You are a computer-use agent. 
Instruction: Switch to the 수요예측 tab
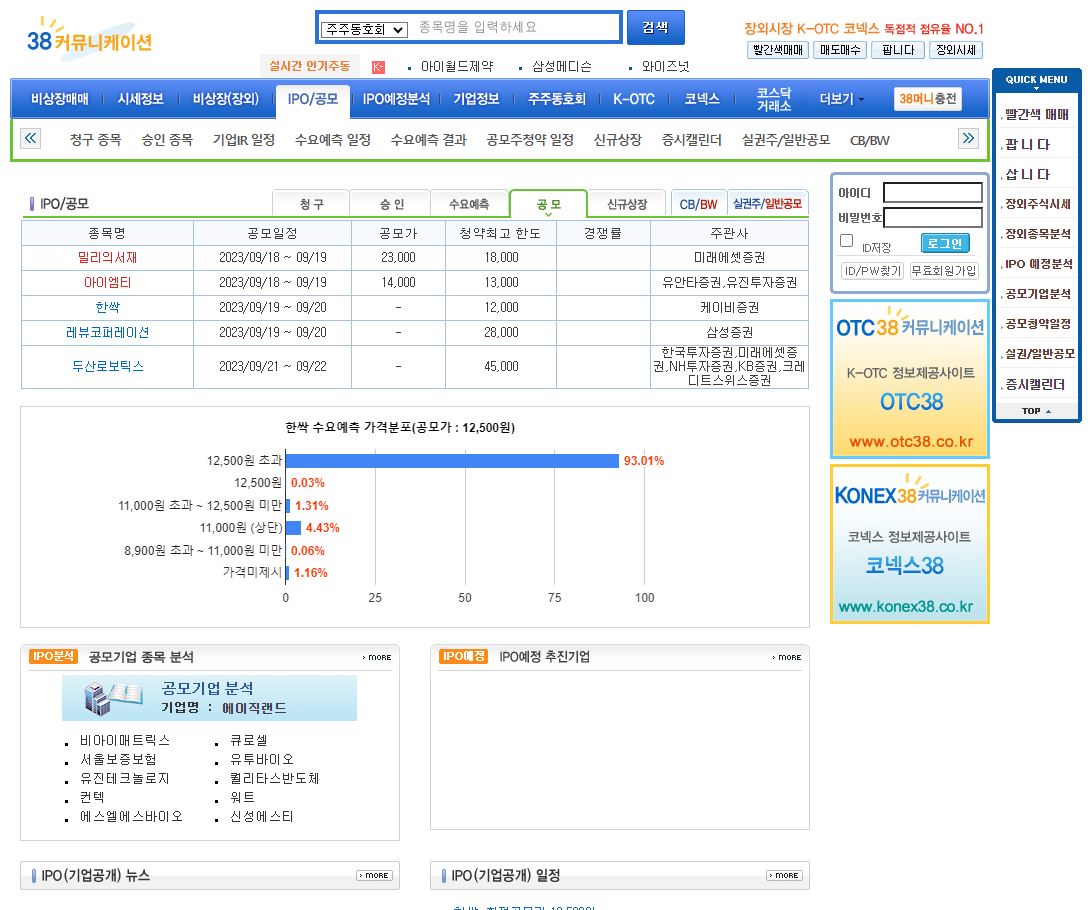[469, 204]
